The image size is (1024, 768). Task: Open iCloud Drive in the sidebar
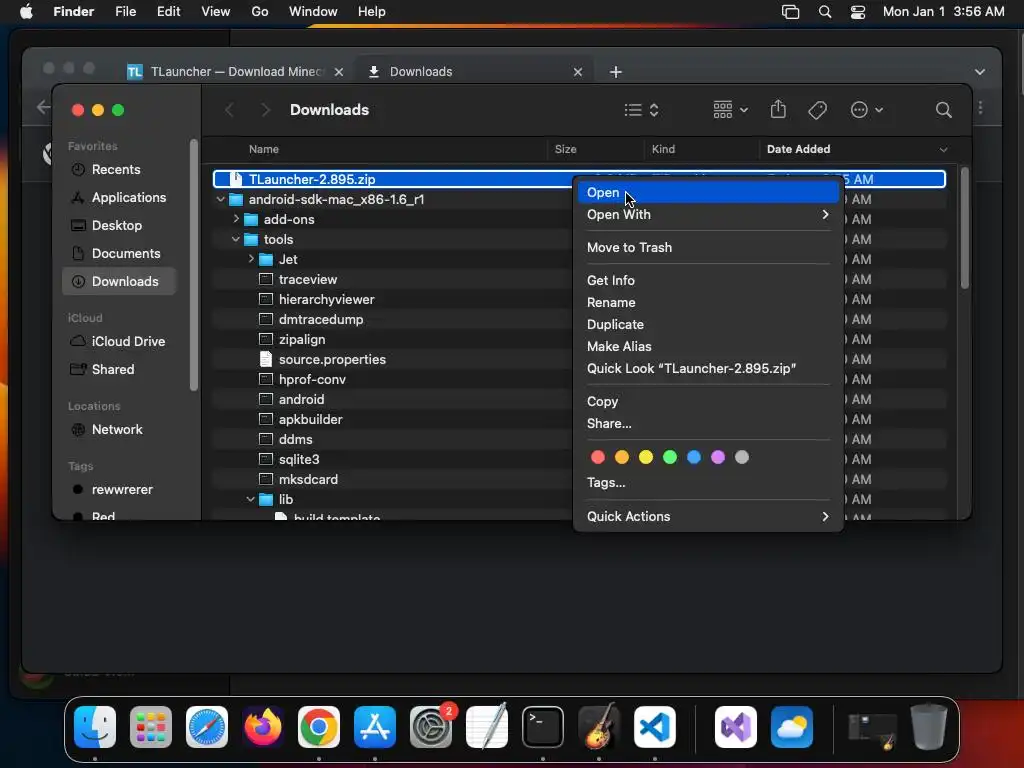point(119,341)
